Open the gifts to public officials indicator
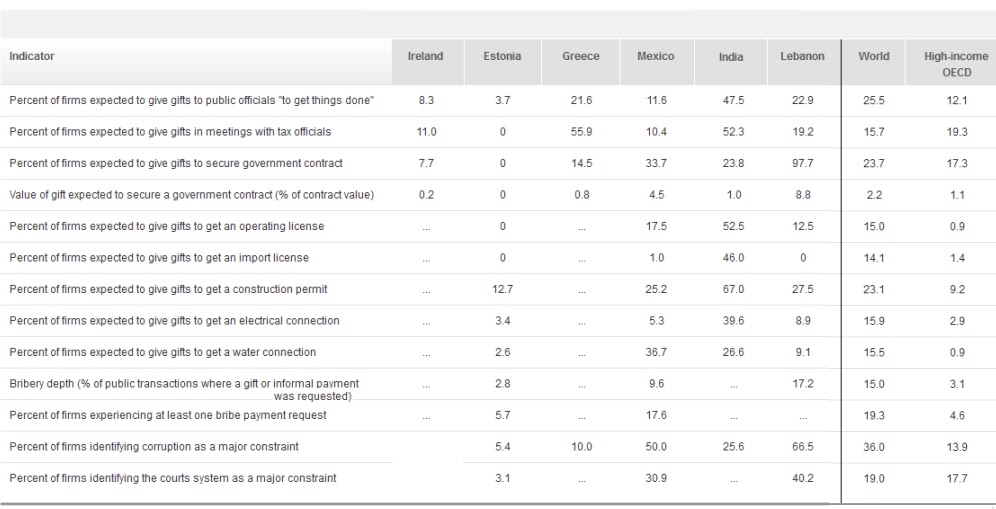Screen dimensions: 996x509 coord(191,100)
